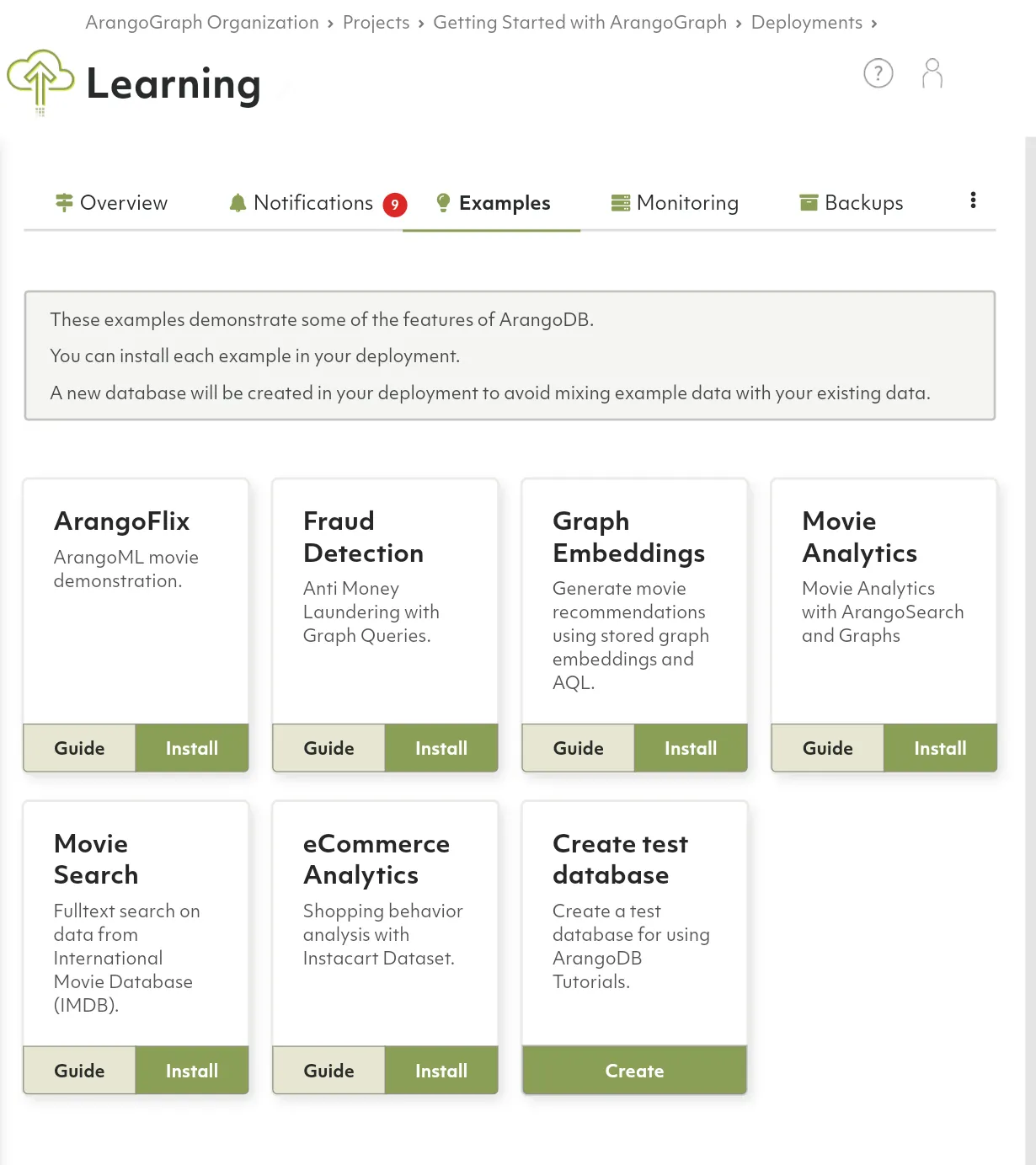Open the user account profile icon
This screenshot has width=1036, height=1165.
(932, 73)
